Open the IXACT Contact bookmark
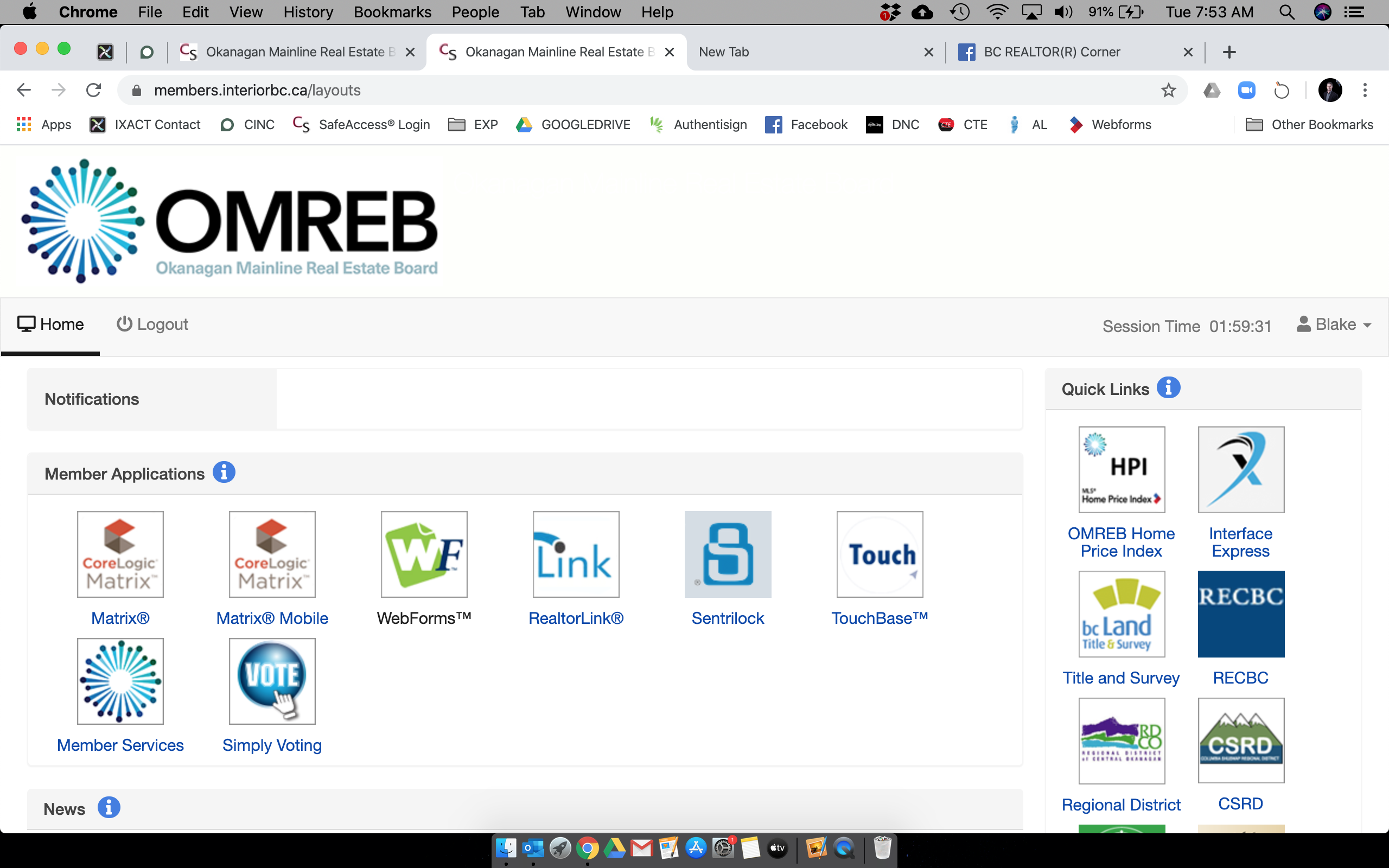The height and width of the screenshot is (868, 1389). point(145,125)
